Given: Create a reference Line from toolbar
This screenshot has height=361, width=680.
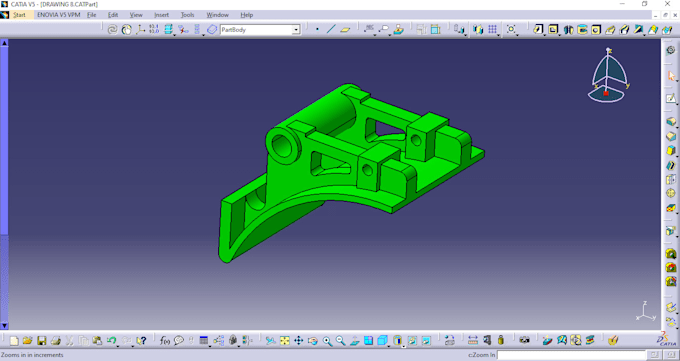Looking at the screenshot, I should coord(331,30).
